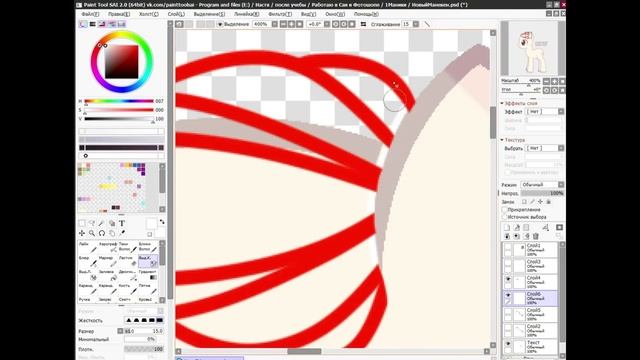This screenshot has height=360, width=640.
Task: Open the Слой menu
Action: (x=176, y=14)
